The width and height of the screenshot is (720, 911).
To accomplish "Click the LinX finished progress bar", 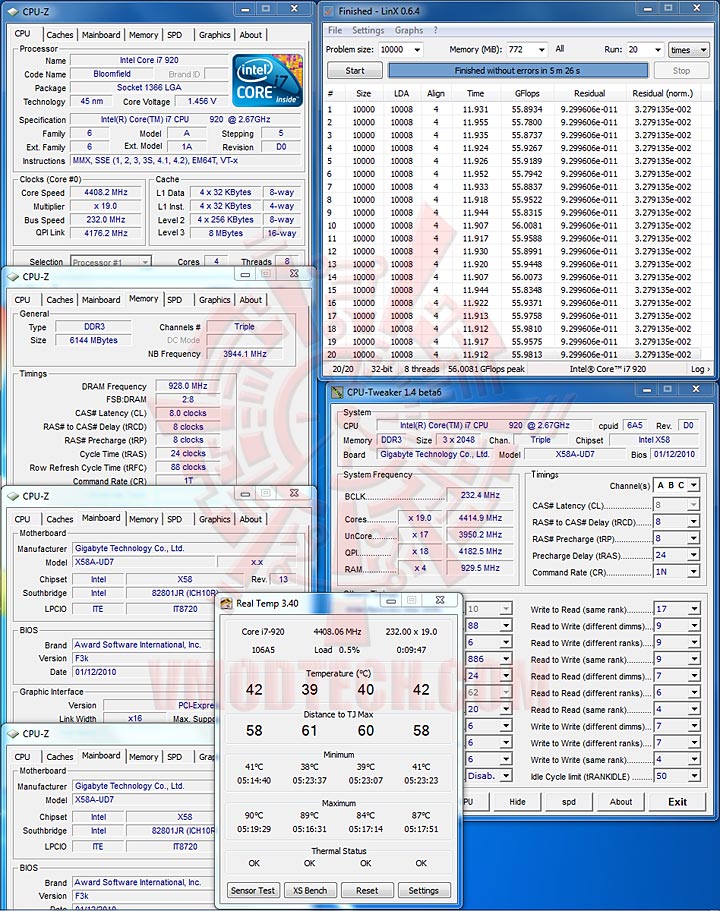I will tap(517, 71).
